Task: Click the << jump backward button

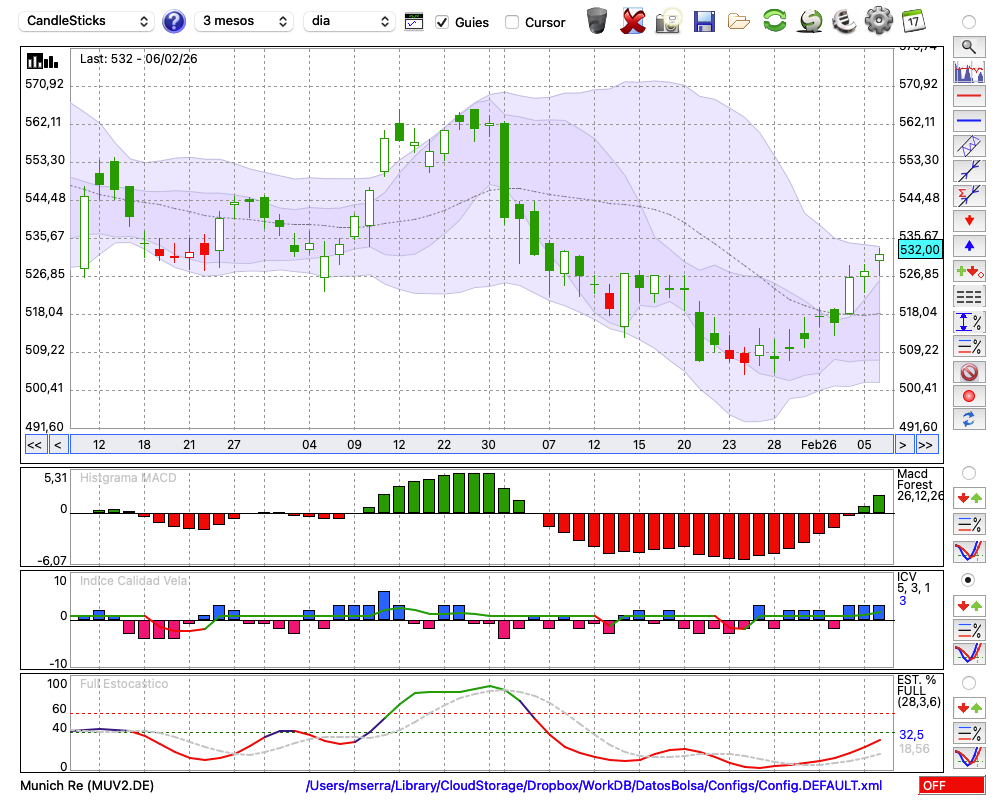Action: coord(34,445)
